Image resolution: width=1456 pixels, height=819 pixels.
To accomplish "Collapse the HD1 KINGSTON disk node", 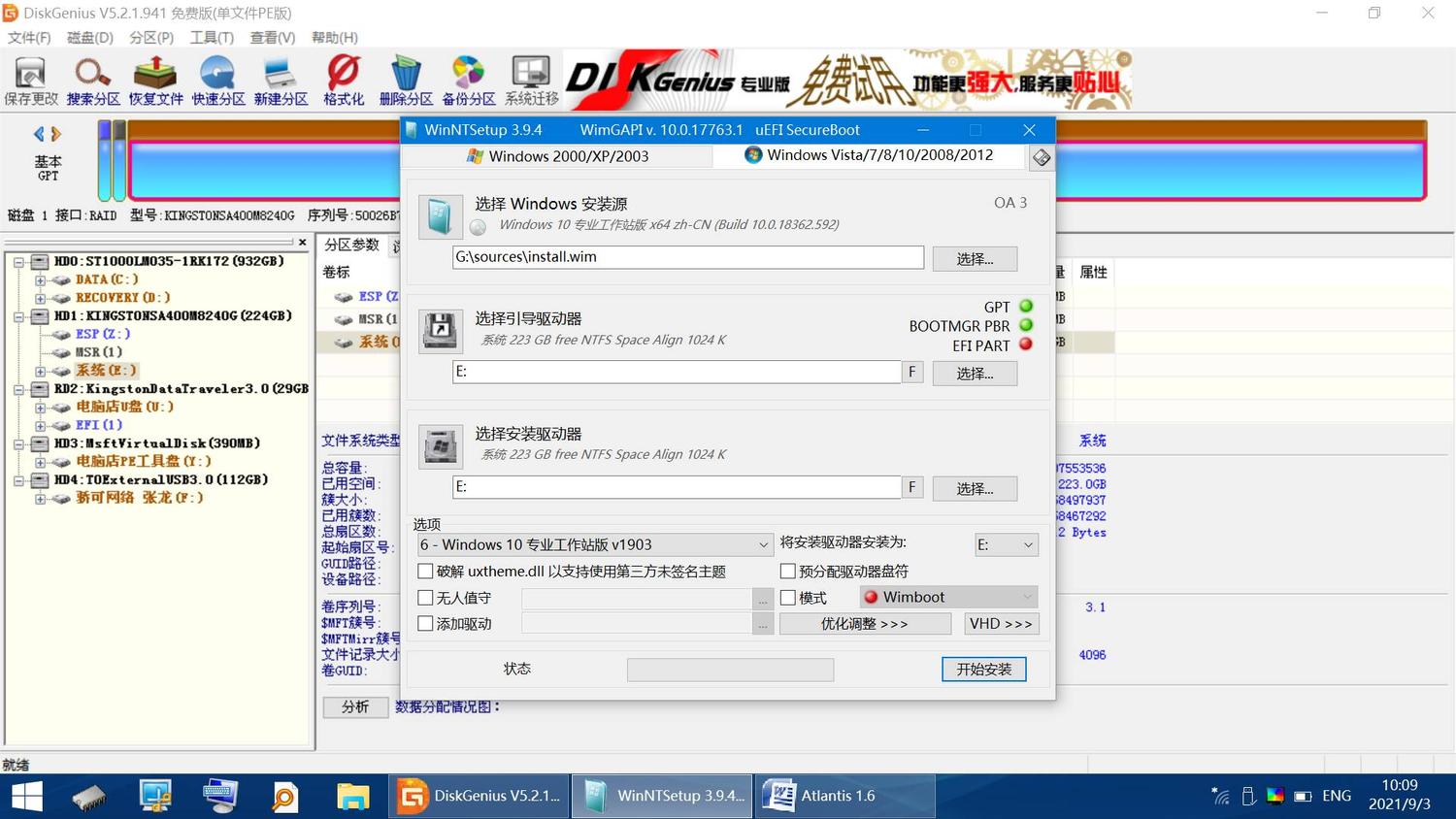I will tap(19, 316).
